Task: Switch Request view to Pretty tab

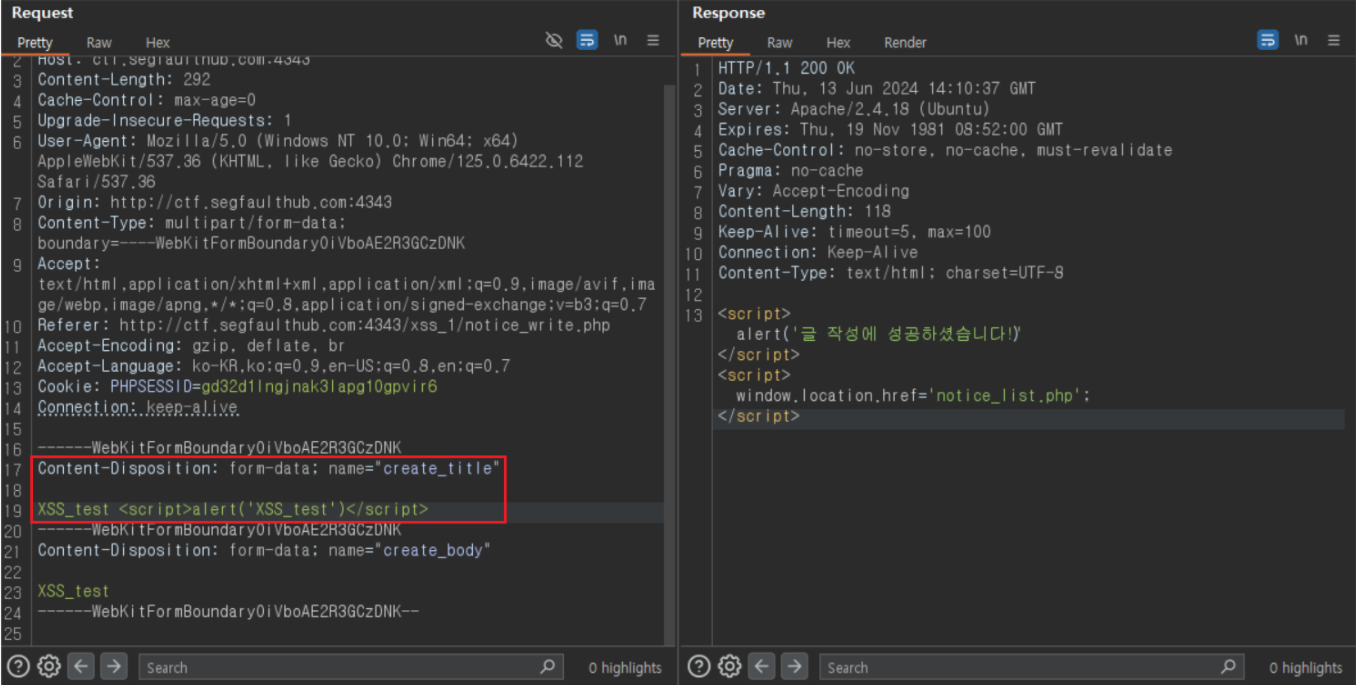Action: pyautogui.click(x=34, y=42)
